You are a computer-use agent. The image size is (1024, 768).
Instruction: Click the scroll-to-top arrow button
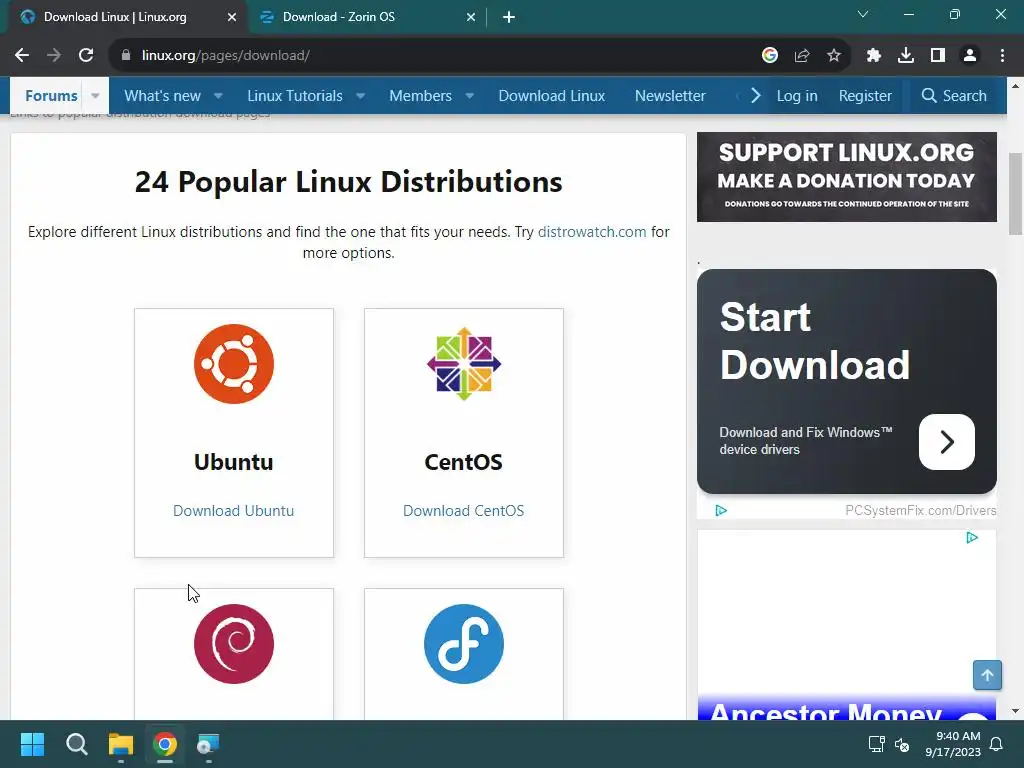987,675
